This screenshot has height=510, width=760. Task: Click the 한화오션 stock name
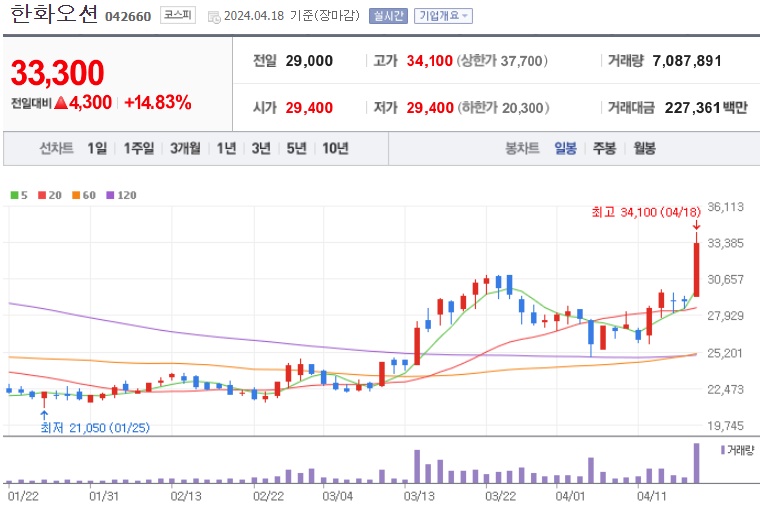pos(54,15)
